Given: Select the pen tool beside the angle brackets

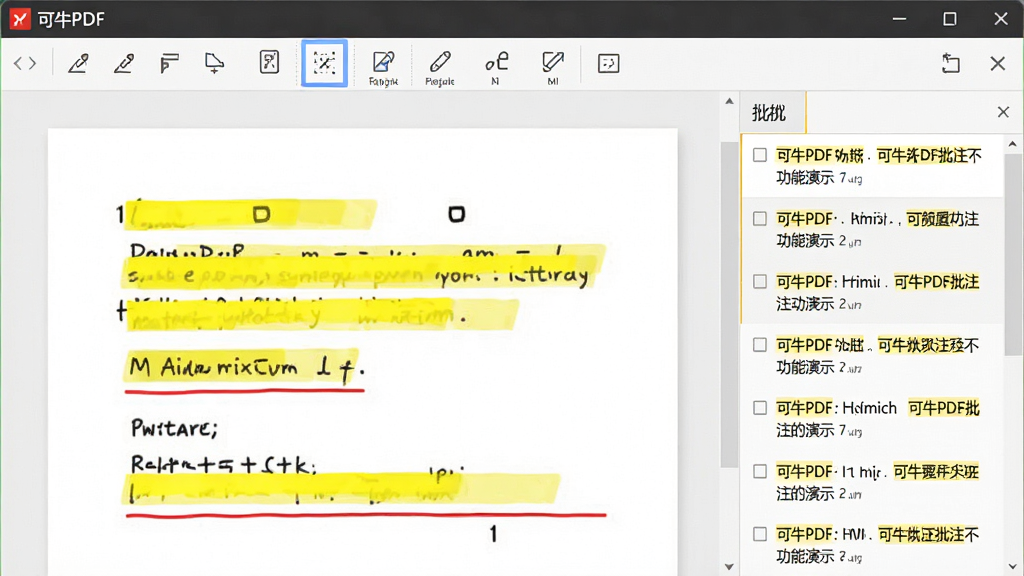Looking at the screenshot, I should click(78, 63).
